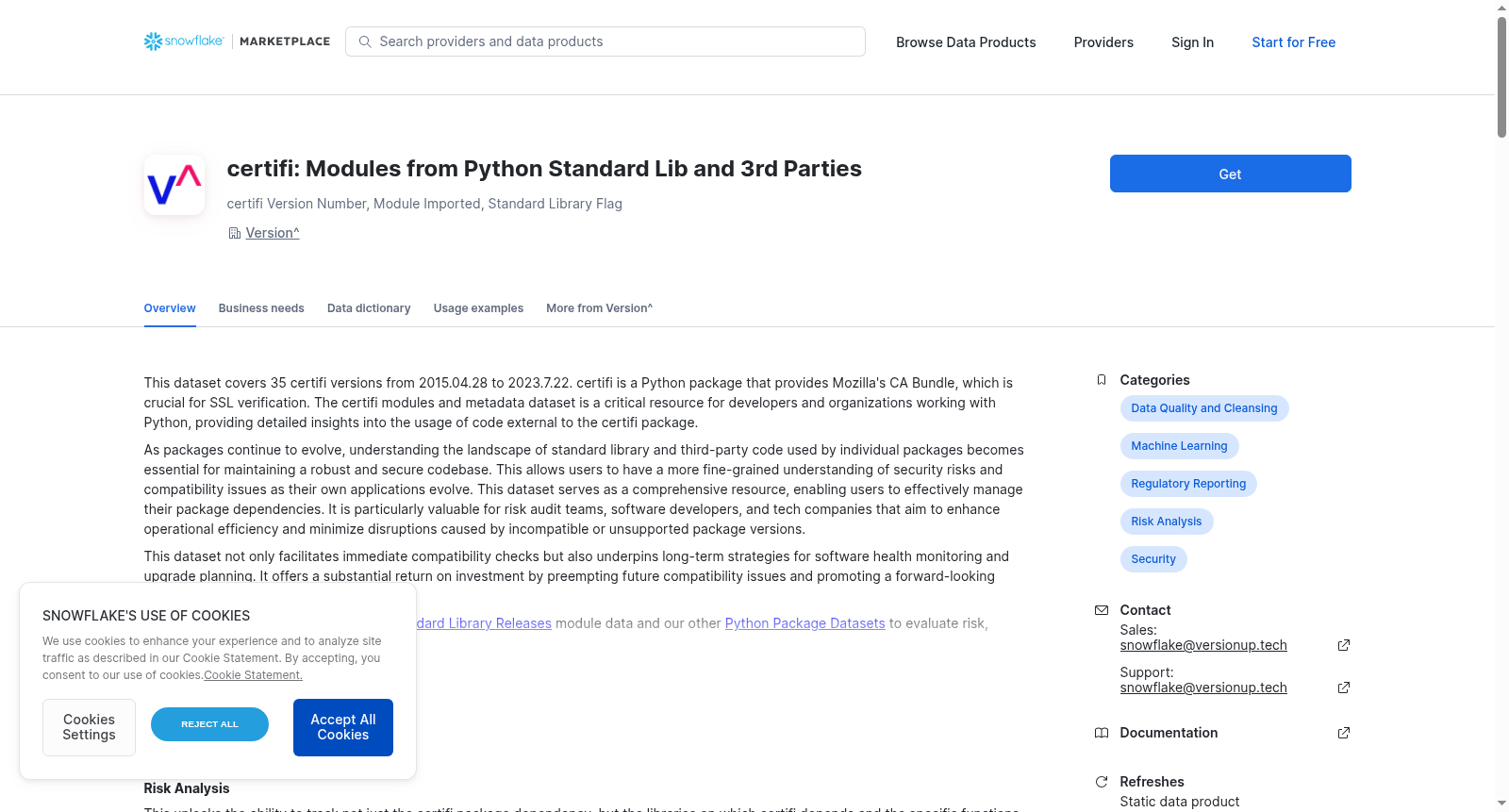Screen dimensions: 1509x812
Task: Select Machine Learning category tag
Action: click(x=1179, y=446)
